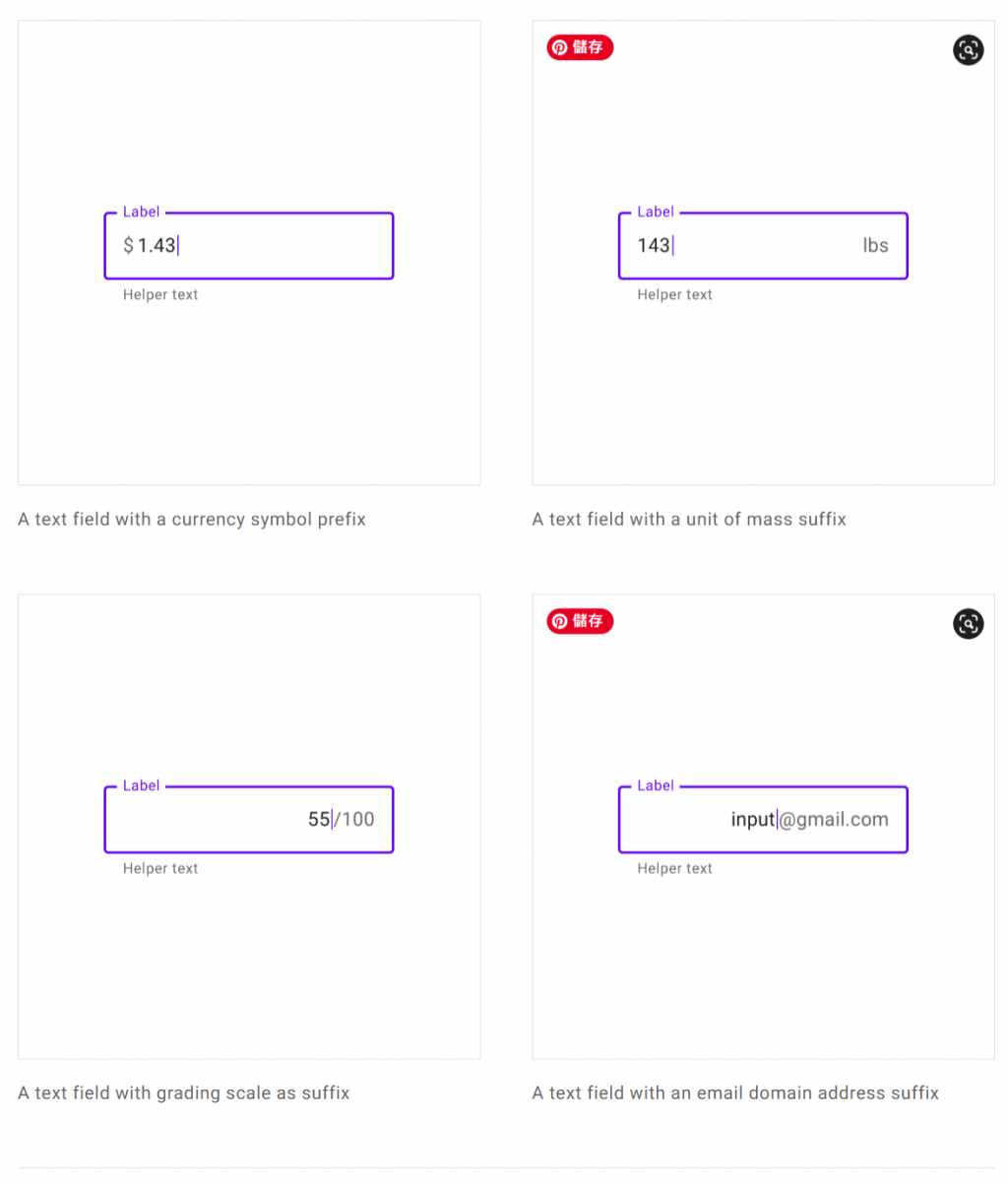Focus the text field containing 143
This screenshot has height=1183, width=1008.
[x=758, y=245]
